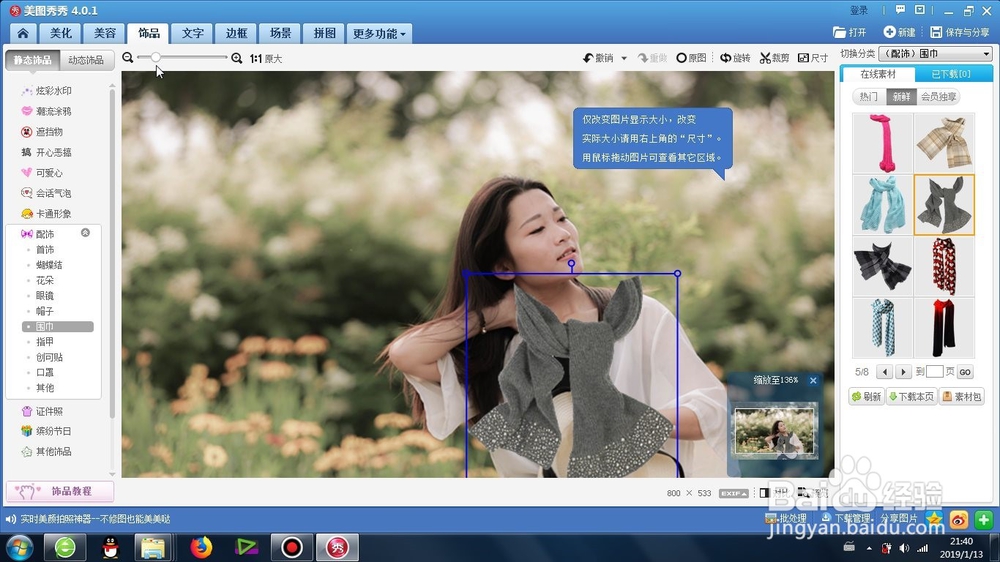This screenshot has height=562, width=1000.
Task: Go to previous material page arrow
Action: coord(884,372)
